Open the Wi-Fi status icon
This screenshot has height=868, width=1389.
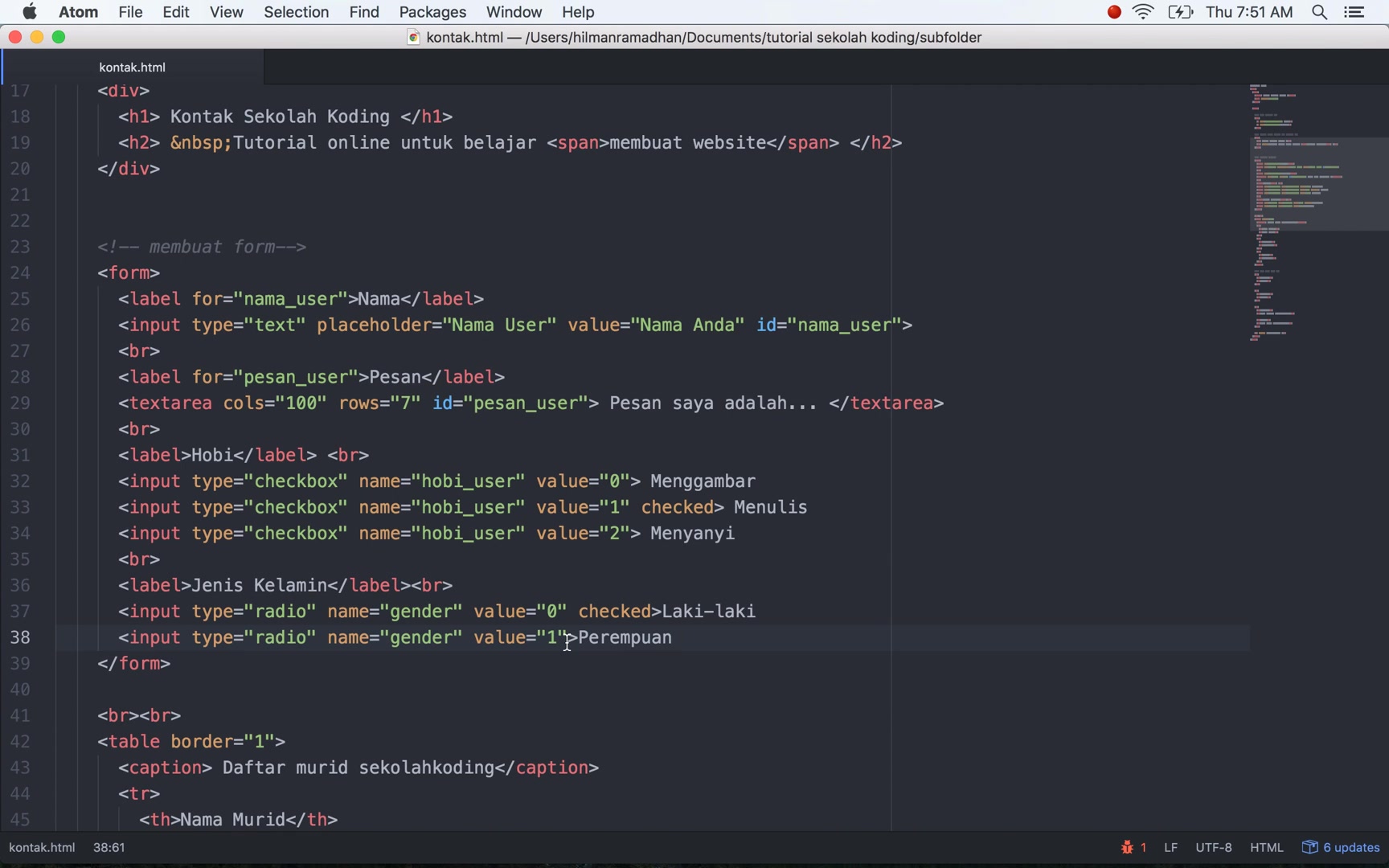coord(1143,12)
